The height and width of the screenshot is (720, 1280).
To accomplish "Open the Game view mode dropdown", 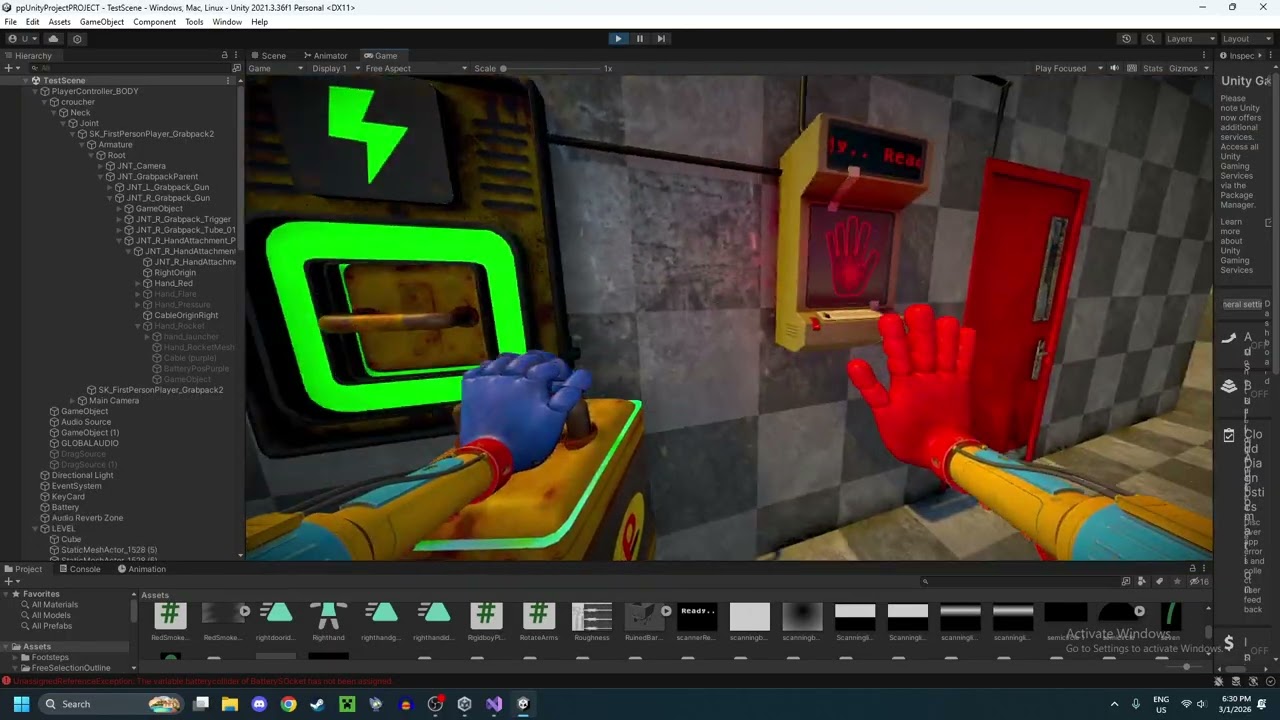I will click(275, 69).
